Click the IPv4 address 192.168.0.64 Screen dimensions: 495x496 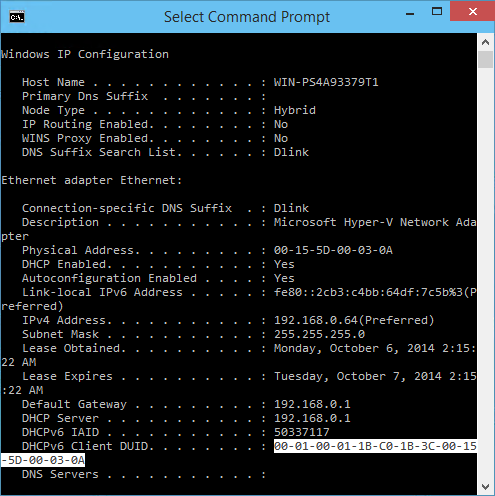click(316, 320)
